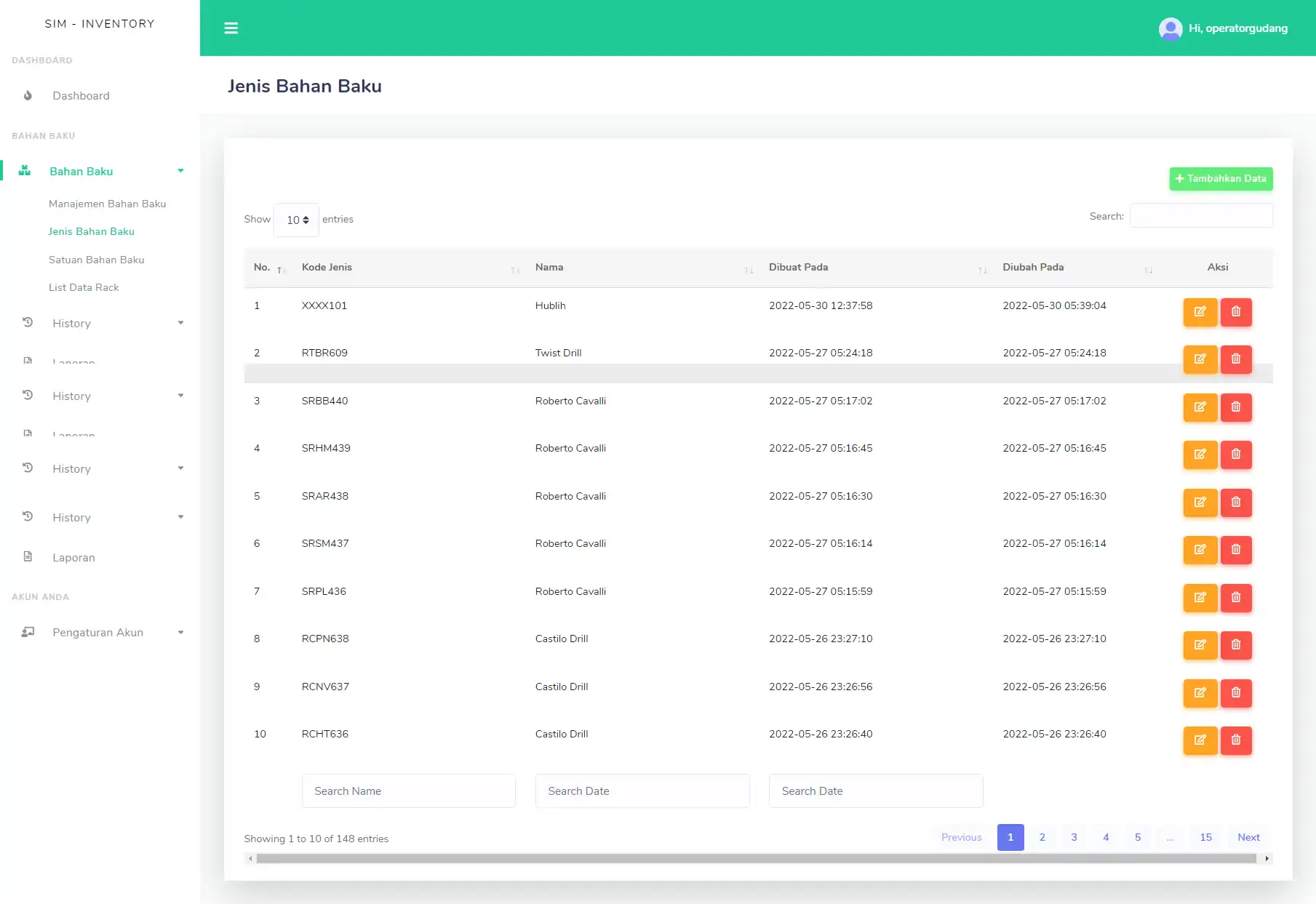
Task: Click the Twist Drill name cell
Action: [x=558, y=353]
